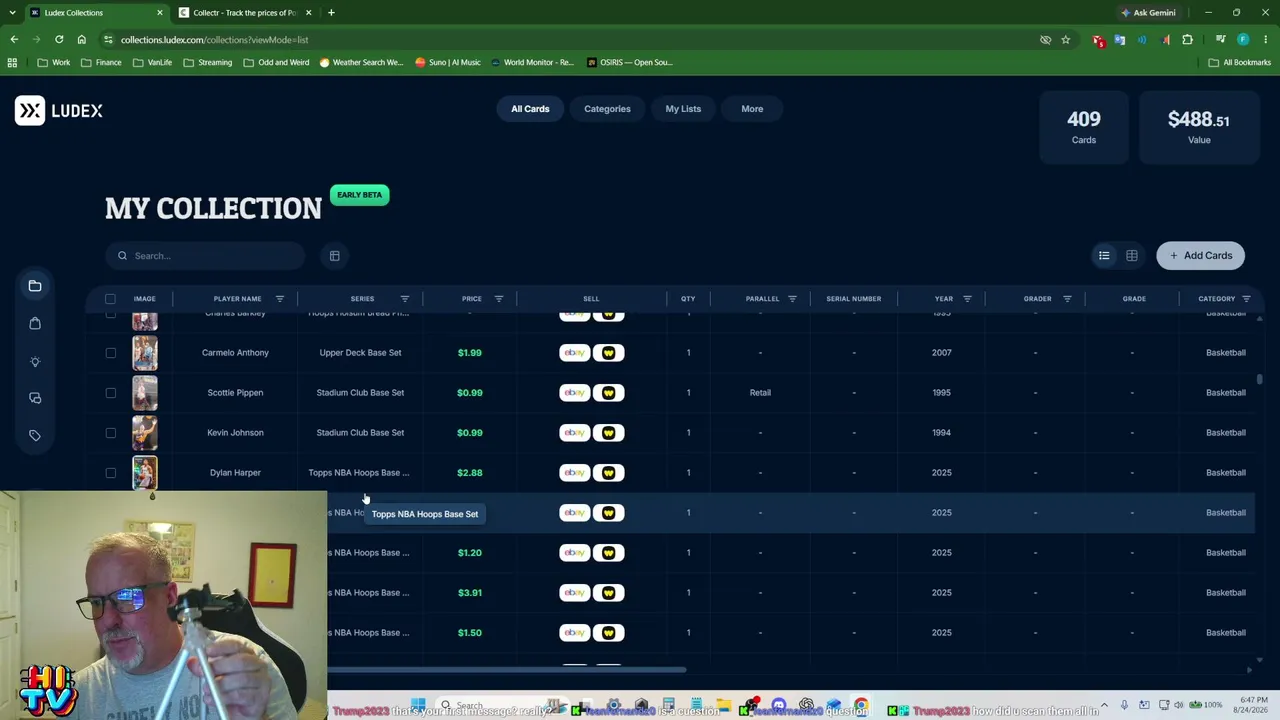The height and width of the screenshot is (720, 1280).
Task: Open the OSIRIS bookmark
Action: coord(629,62)
